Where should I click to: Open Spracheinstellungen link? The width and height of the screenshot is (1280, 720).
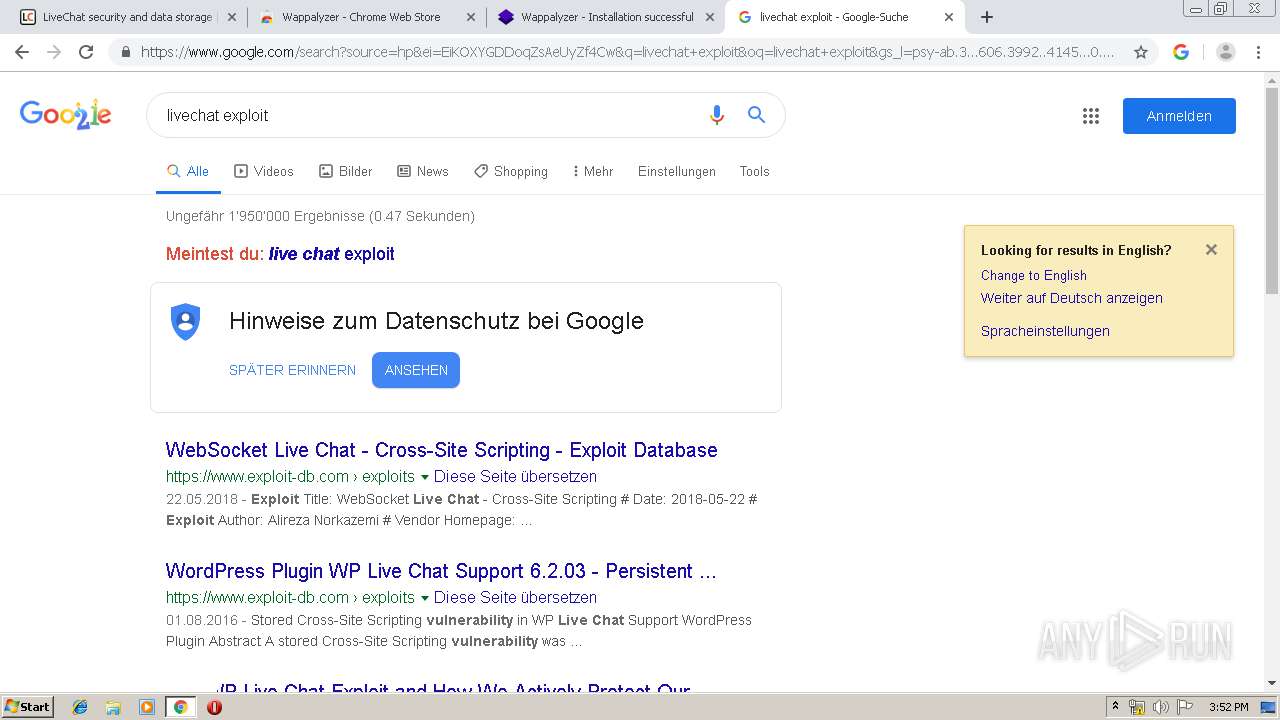point(1045,331)
